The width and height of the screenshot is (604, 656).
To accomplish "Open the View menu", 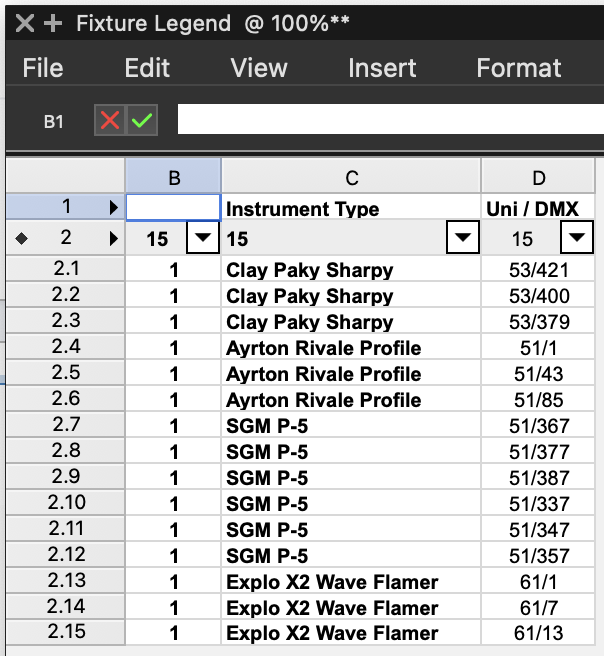I will [x=258, y=68].
